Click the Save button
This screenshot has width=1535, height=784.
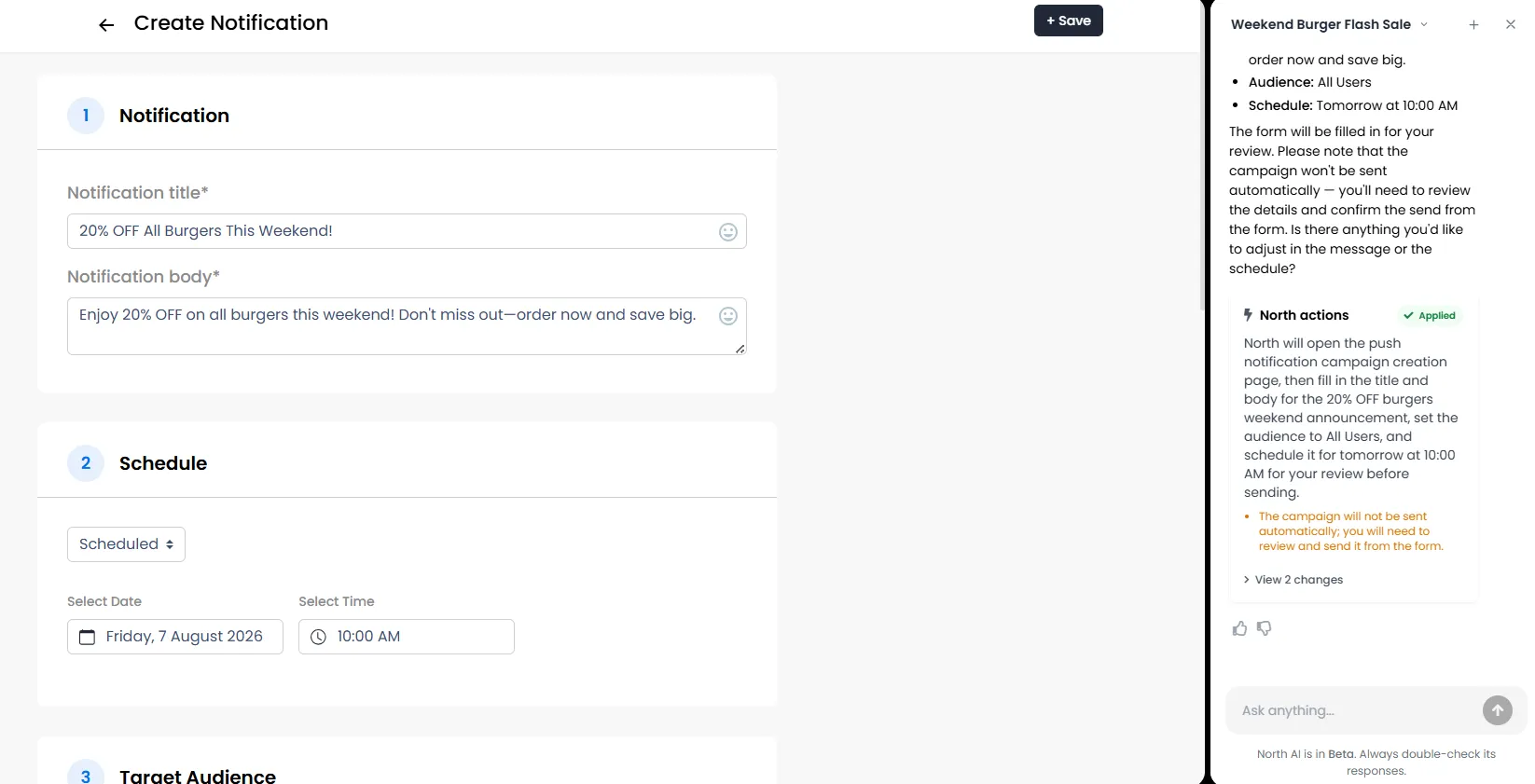click(1069, 21)
